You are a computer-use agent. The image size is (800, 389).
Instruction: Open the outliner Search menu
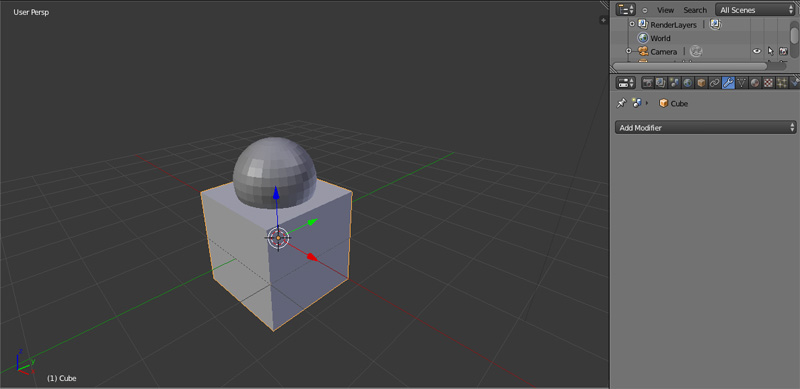[x=695, y=10]
